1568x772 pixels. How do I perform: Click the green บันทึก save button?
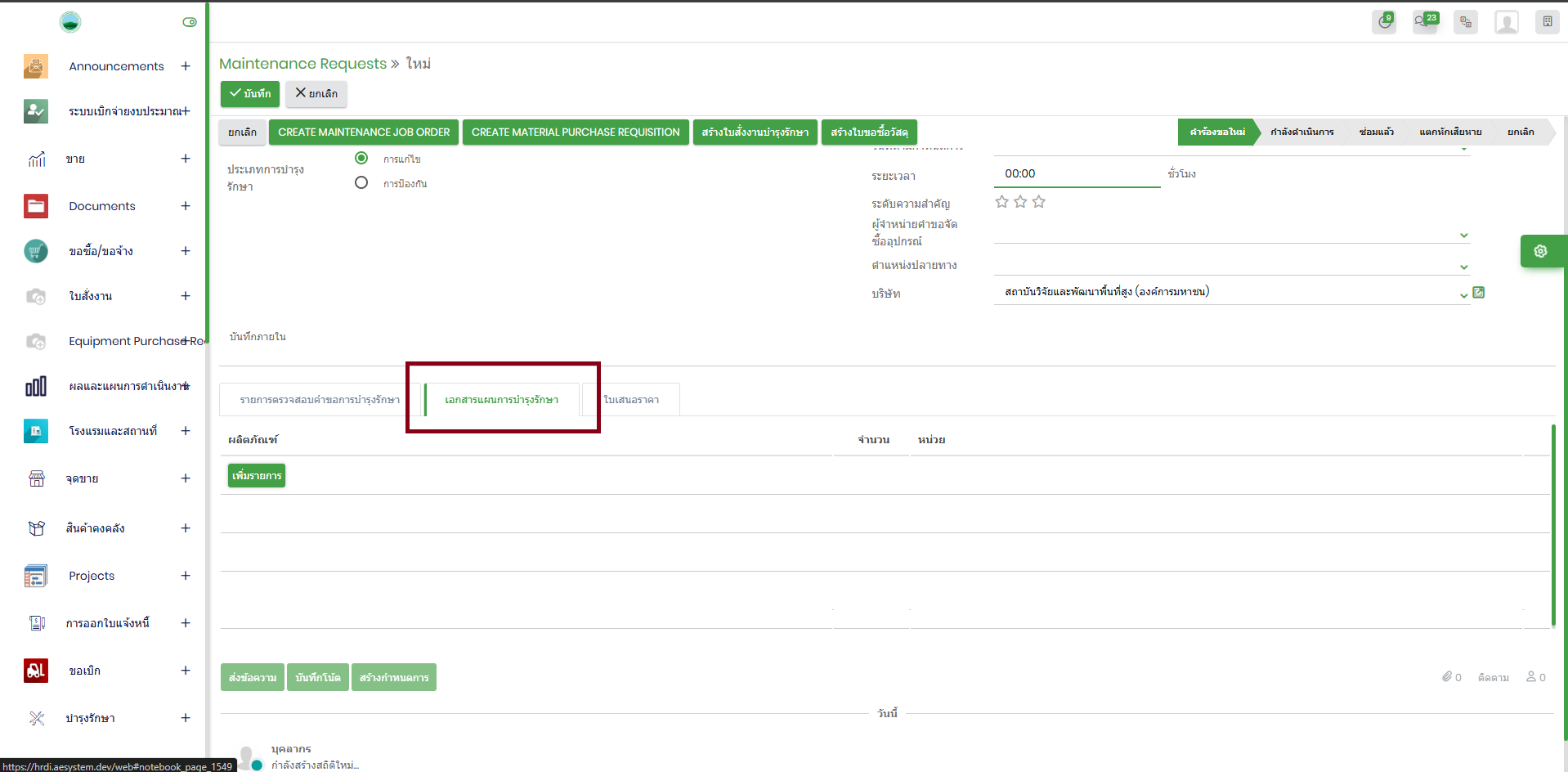pos(250,94)
